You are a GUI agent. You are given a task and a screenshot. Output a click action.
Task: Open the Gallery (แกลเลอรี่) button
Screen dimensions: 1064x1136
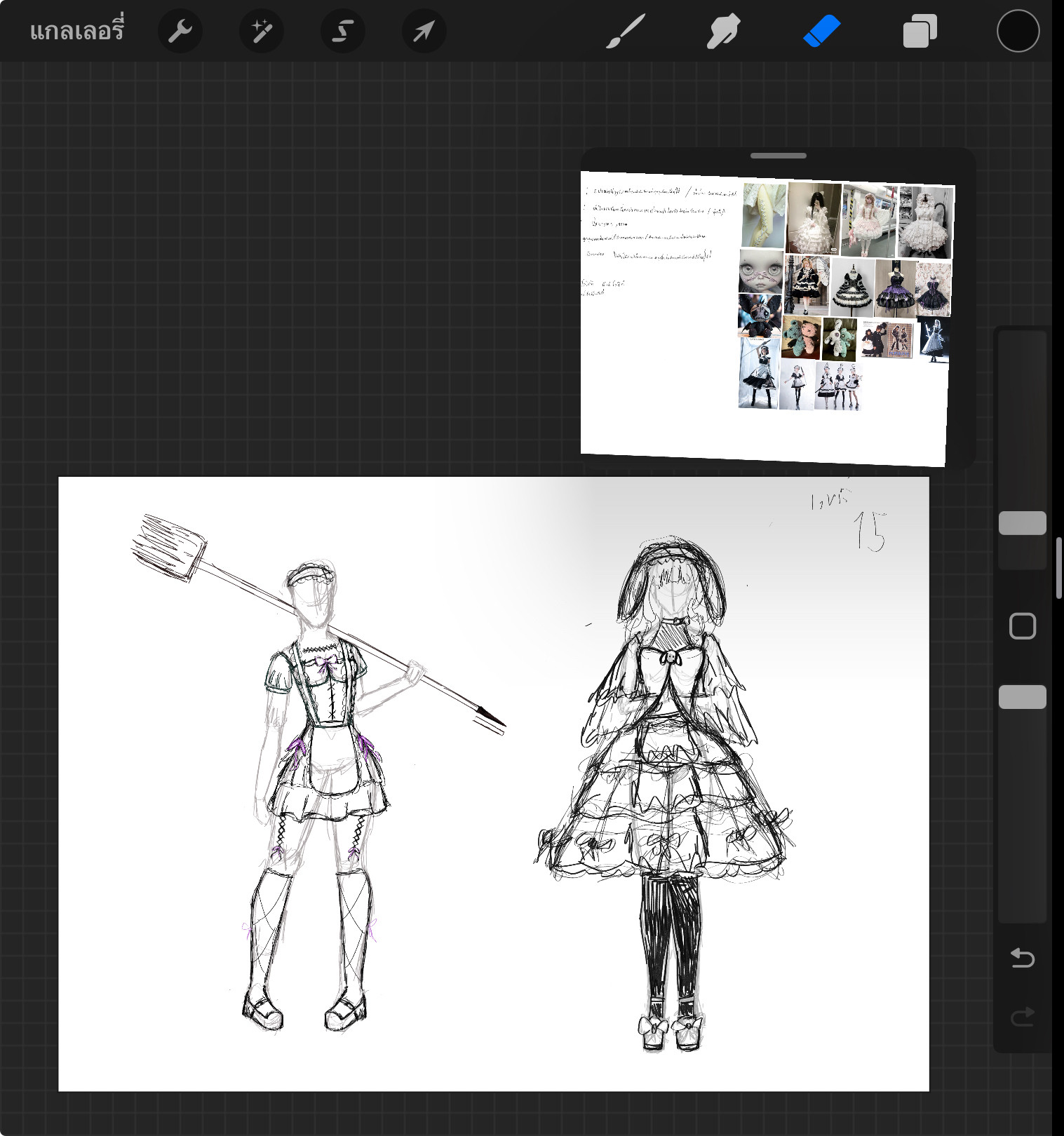(76, 31)
